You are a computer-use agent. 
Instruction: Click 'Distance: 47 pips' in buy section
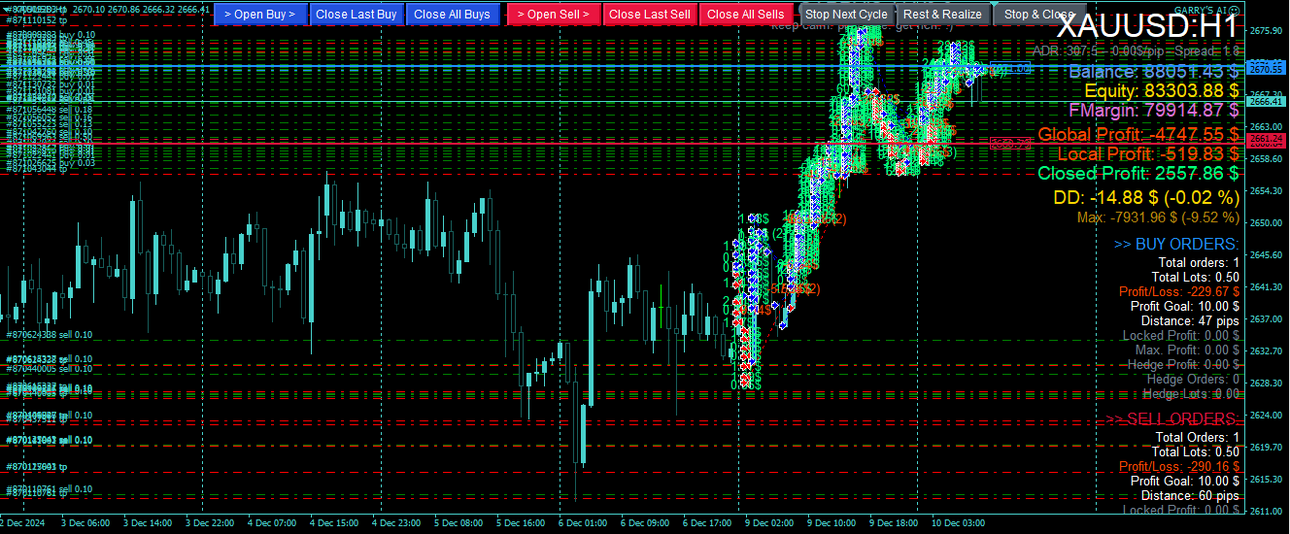(1190, 321)
